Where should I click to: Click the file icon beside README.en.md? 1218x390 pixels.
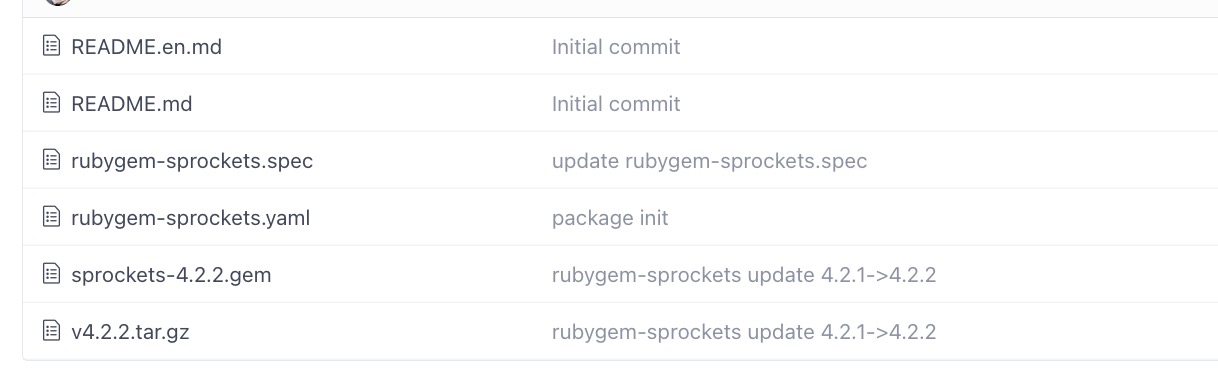[x=52, y=46]
